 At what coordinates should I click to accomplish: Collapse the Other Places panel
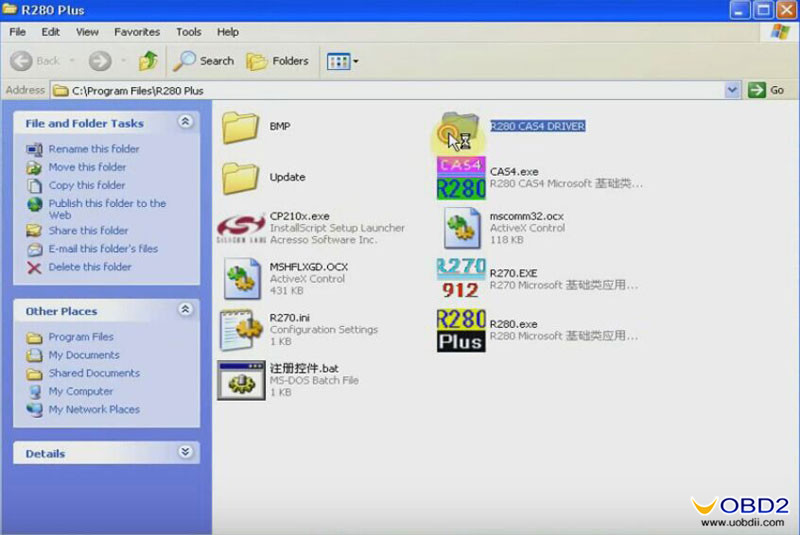point(185,309)
